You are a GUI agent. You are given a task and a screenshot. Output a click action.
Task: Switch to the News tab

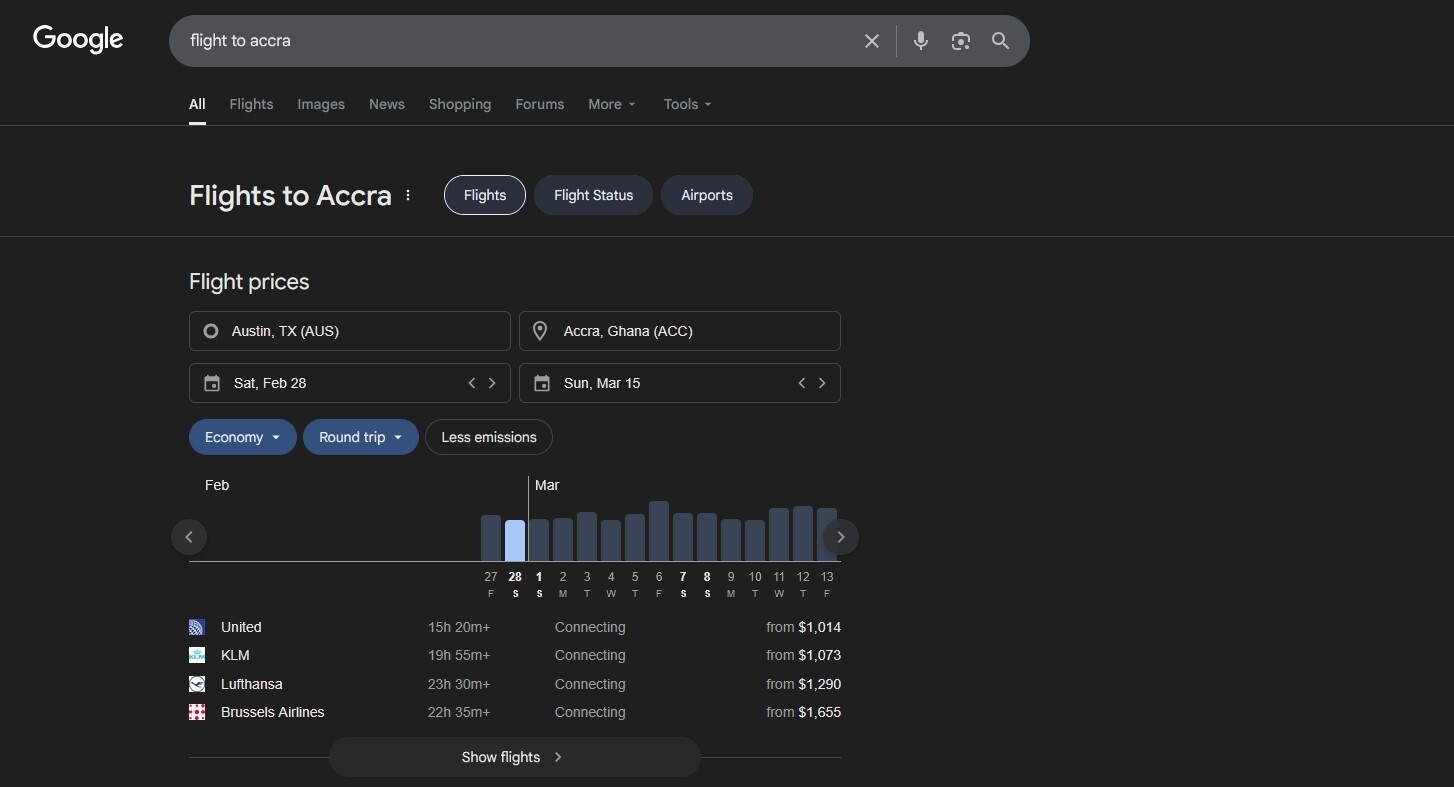coord(387,104)
